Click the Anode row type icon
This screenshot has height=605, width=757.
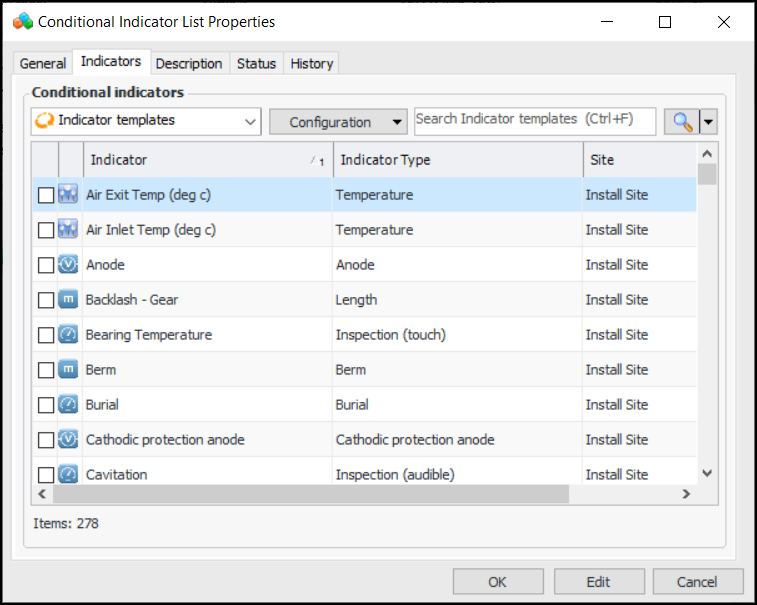point(68,265)
